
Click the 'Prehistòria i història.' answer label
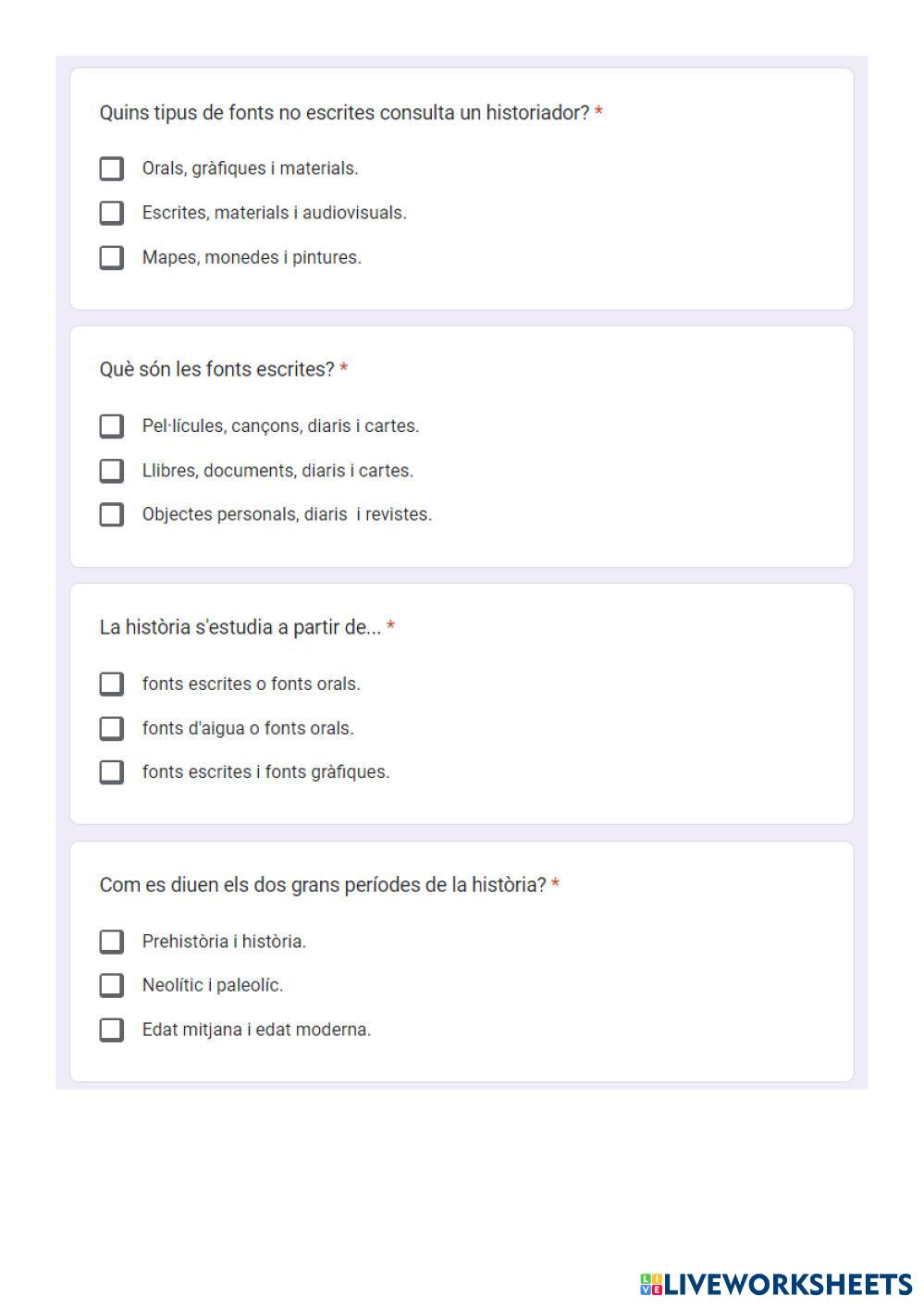click(224, 942)
